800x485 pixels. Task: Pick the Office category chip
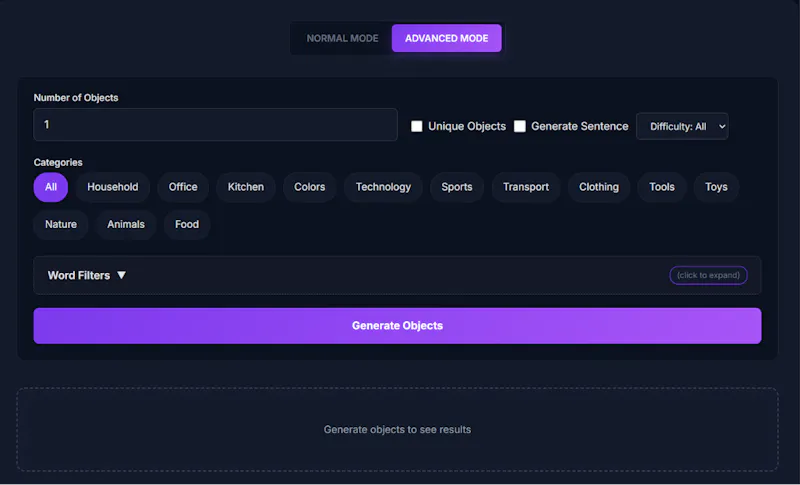pyautogui.click(x=183, y=187)
